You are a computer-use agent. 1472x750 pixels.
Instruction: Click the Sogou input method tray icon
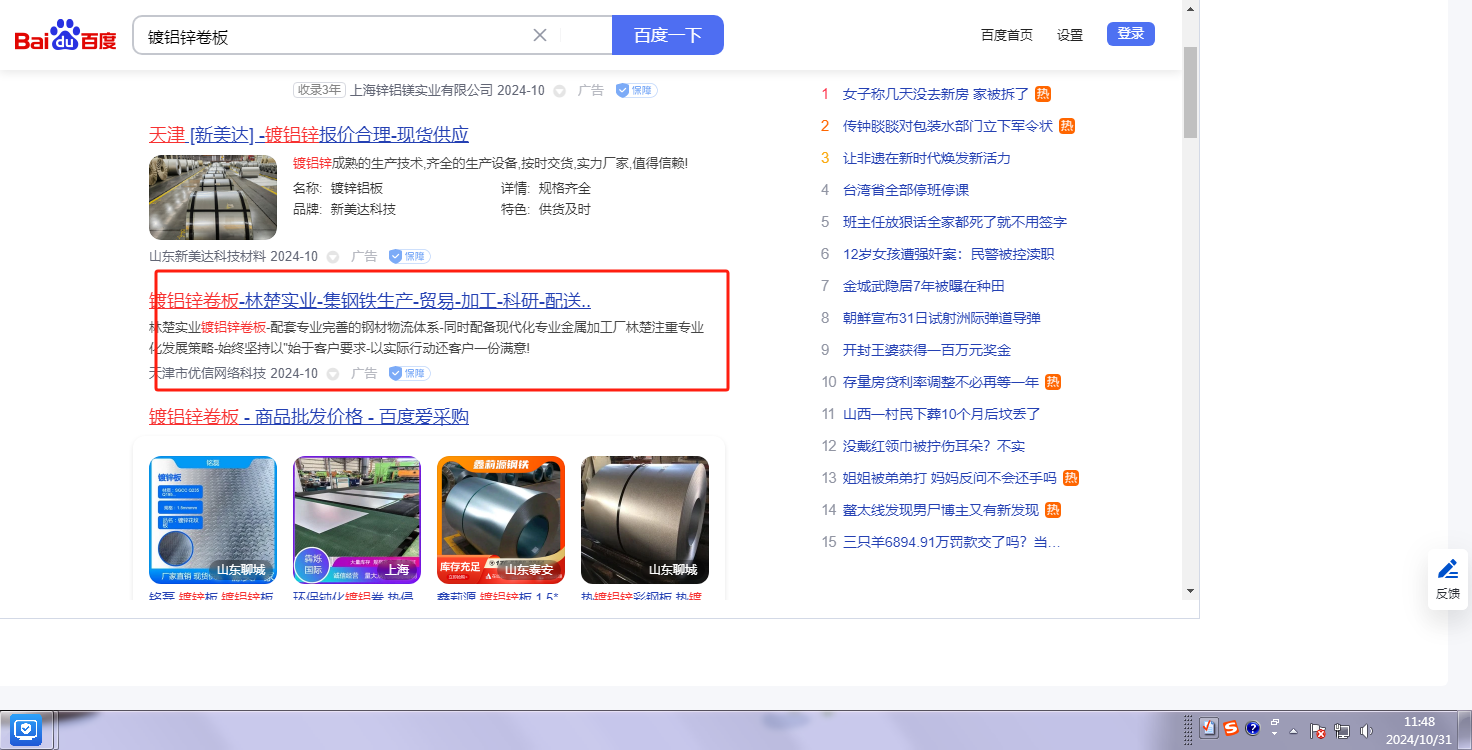(1231, 728)
